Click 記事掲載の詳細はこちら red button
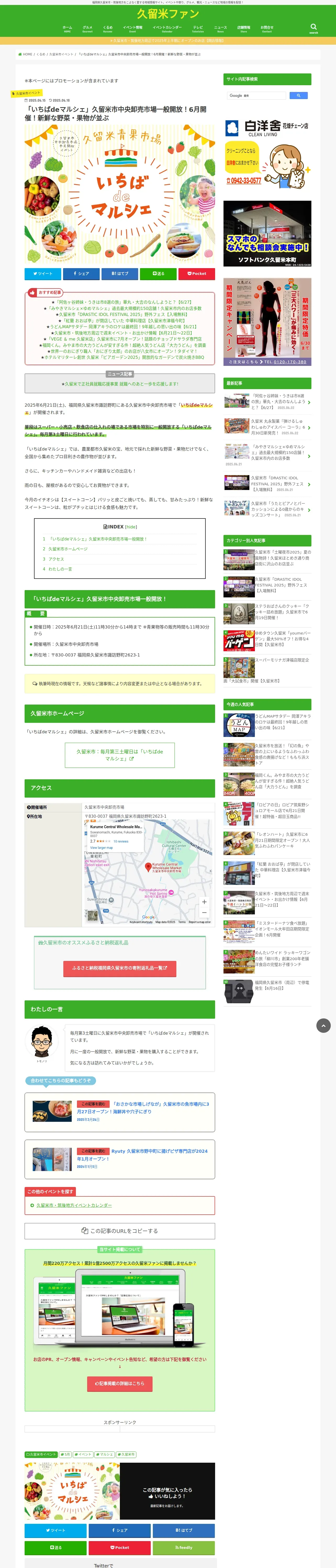The image size is (336, 1568). click(x=120, y=1383)
